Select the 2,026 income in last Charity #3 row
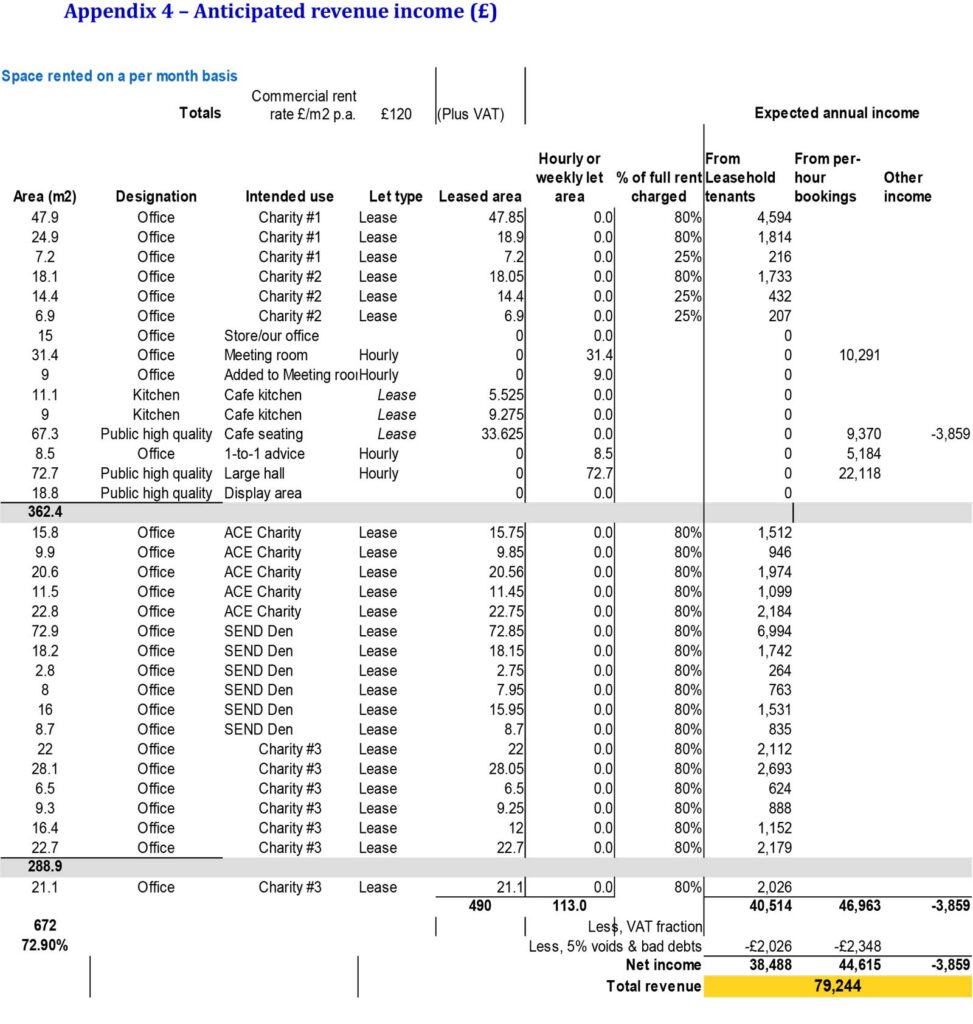This screenshot has height=1024, width=973. [x=774, y=887]
